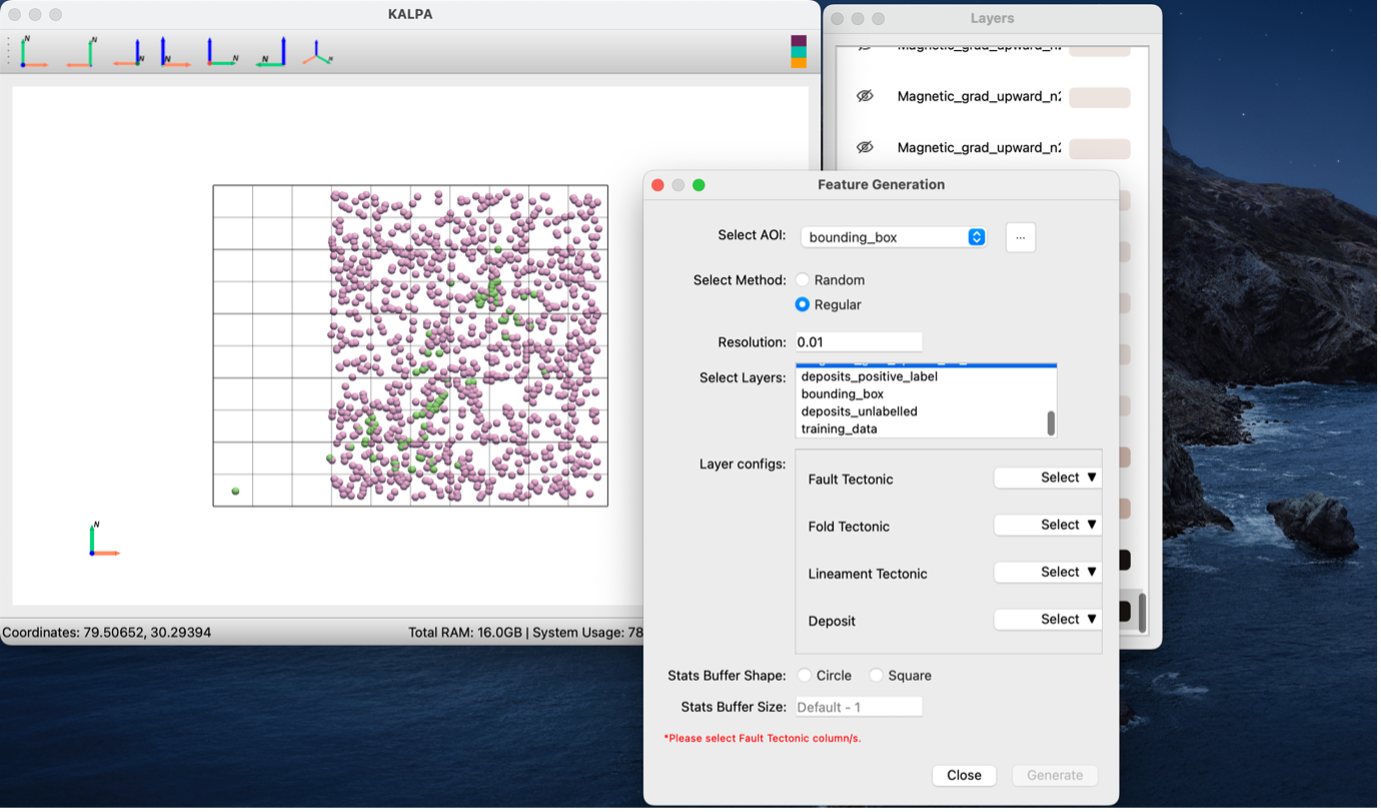Viewport: 1381px width, 812px height.
Task: Select view with green N left, blue axis up
Action: tap(271, 52)
